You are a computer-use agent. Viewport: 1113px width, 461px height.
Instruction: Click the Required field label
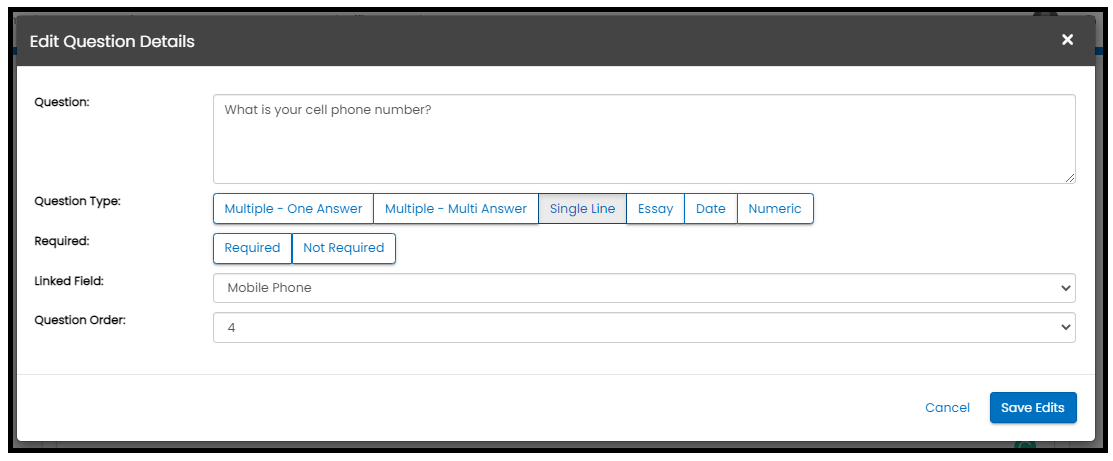point(62,241)
